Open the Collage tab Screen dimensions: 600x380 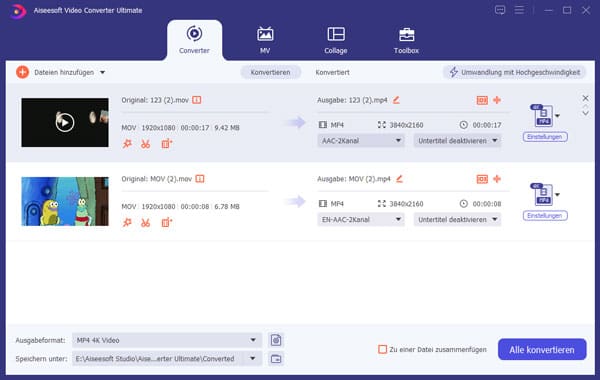point(336,40)
